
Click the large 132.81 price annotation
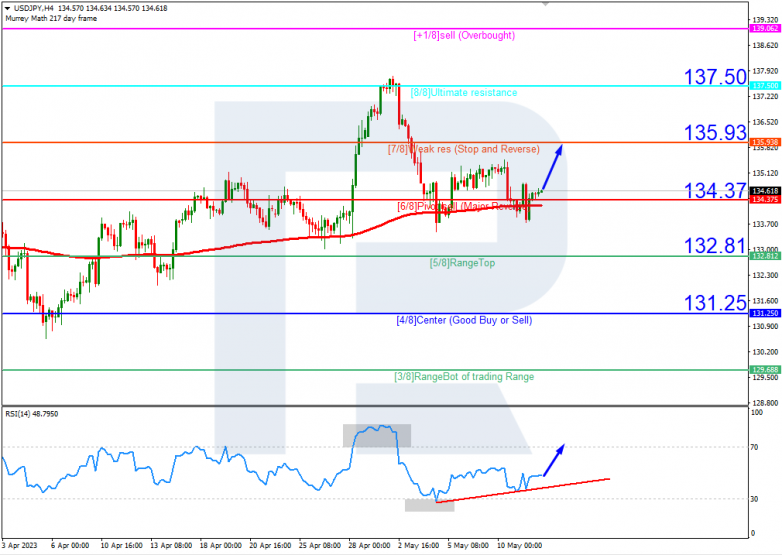click(715, 246)
